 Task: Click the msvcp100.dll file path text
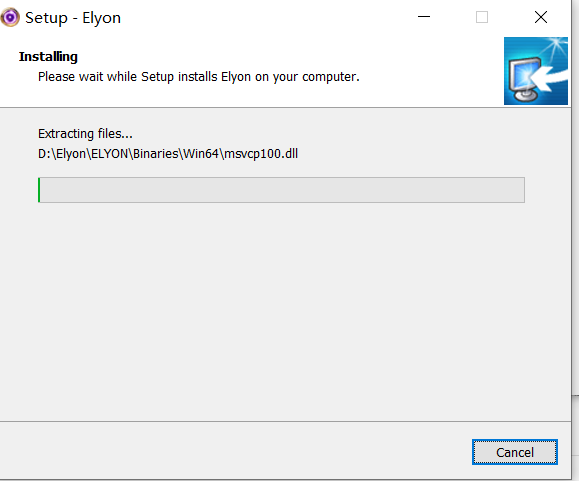pos(168,154)
